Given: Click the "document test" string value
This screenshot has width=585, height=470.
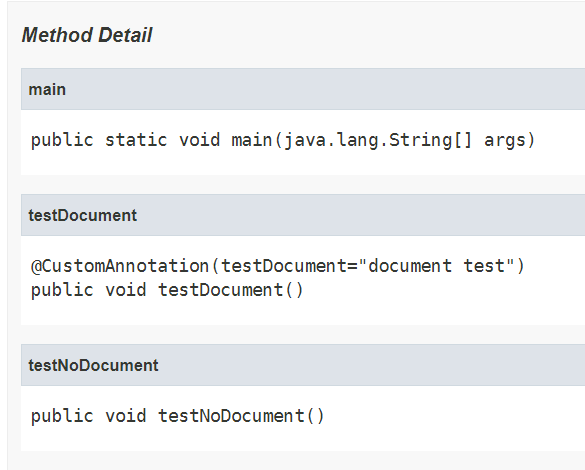Looking at the screenshot, I should (437, 266).
